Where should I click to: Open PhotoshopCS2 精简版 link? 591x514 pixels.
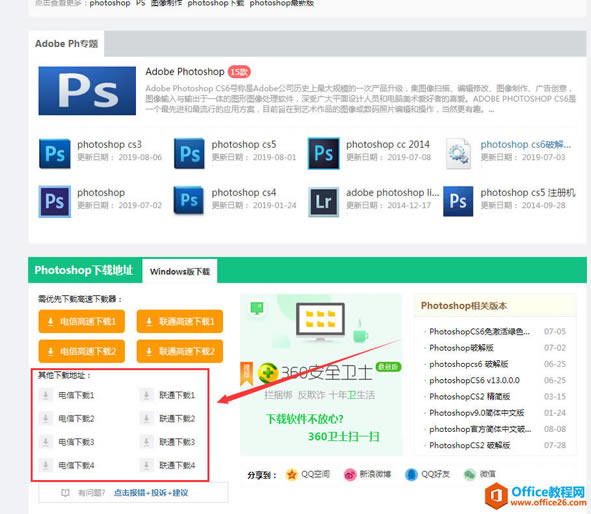tap(470, 396)
